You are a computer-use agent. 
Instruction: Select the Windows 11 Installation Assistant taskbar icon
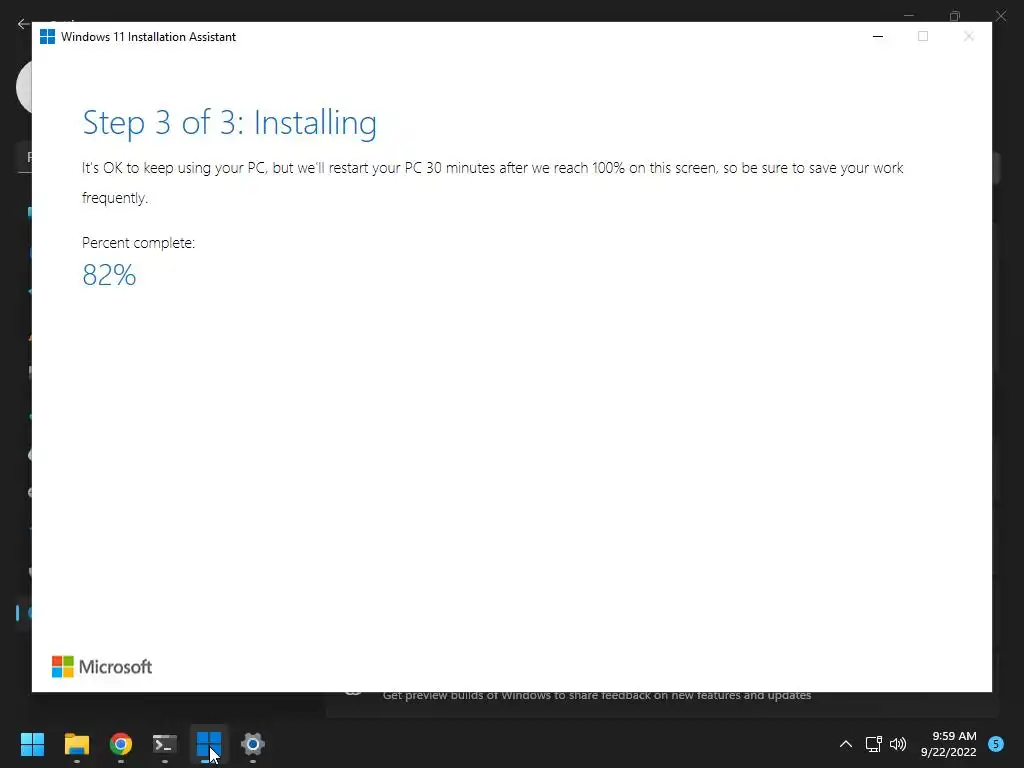209,744
